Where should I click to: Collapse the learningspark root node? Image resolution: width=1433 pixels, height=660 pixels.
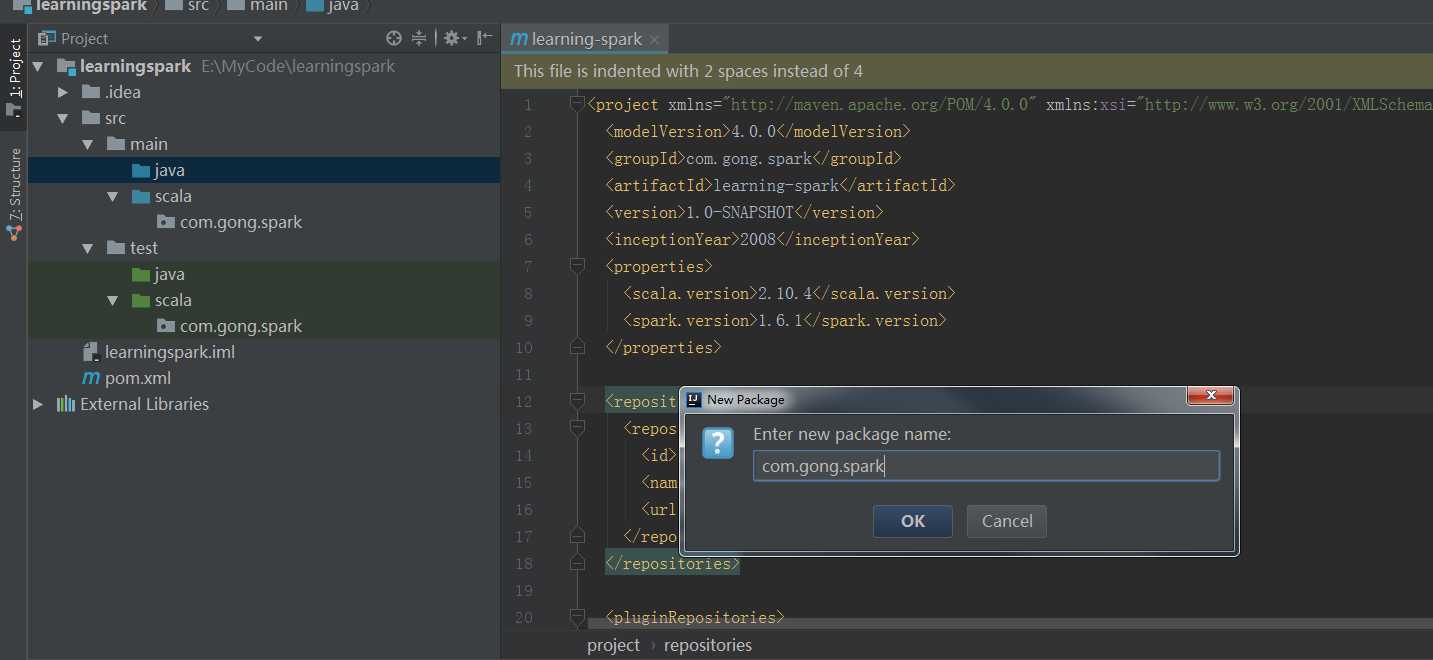[38, 67]
